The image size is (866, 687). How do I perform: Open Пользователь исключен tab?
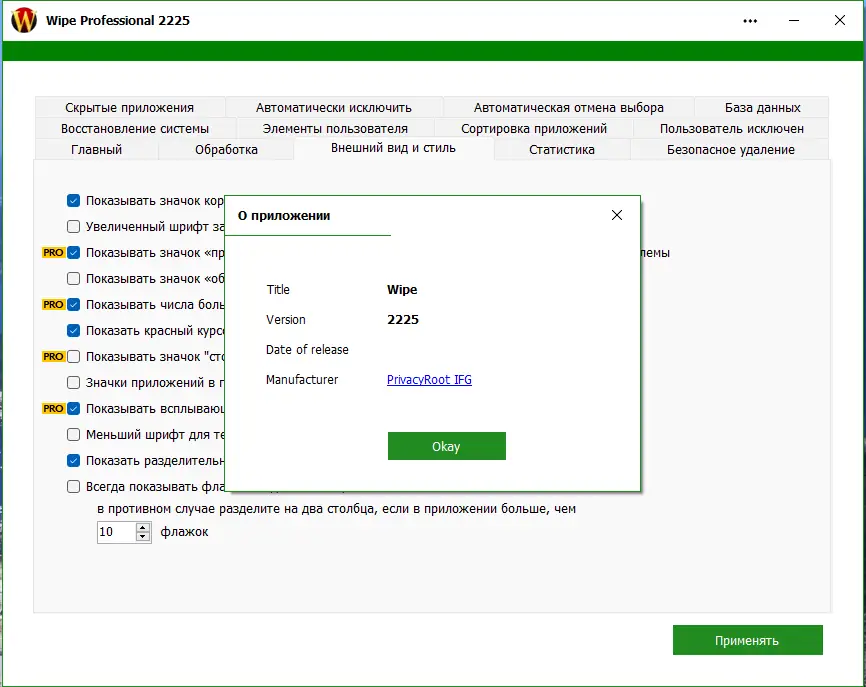pyautogui.click(x=731, y=128)
